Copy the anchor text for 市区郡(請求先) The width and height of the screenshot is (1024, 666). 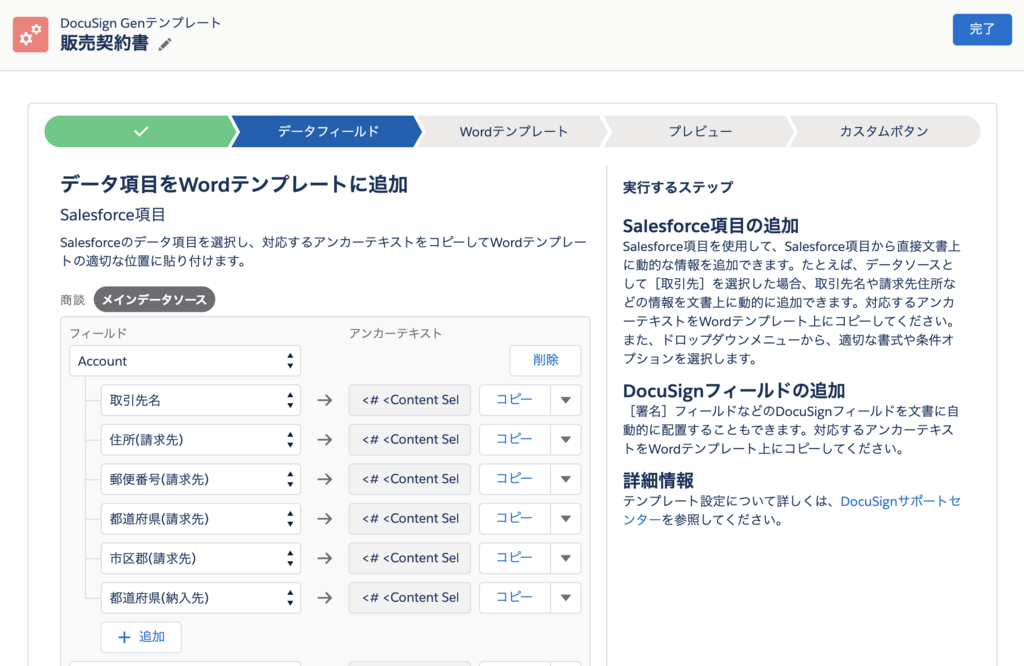(515, 558)
